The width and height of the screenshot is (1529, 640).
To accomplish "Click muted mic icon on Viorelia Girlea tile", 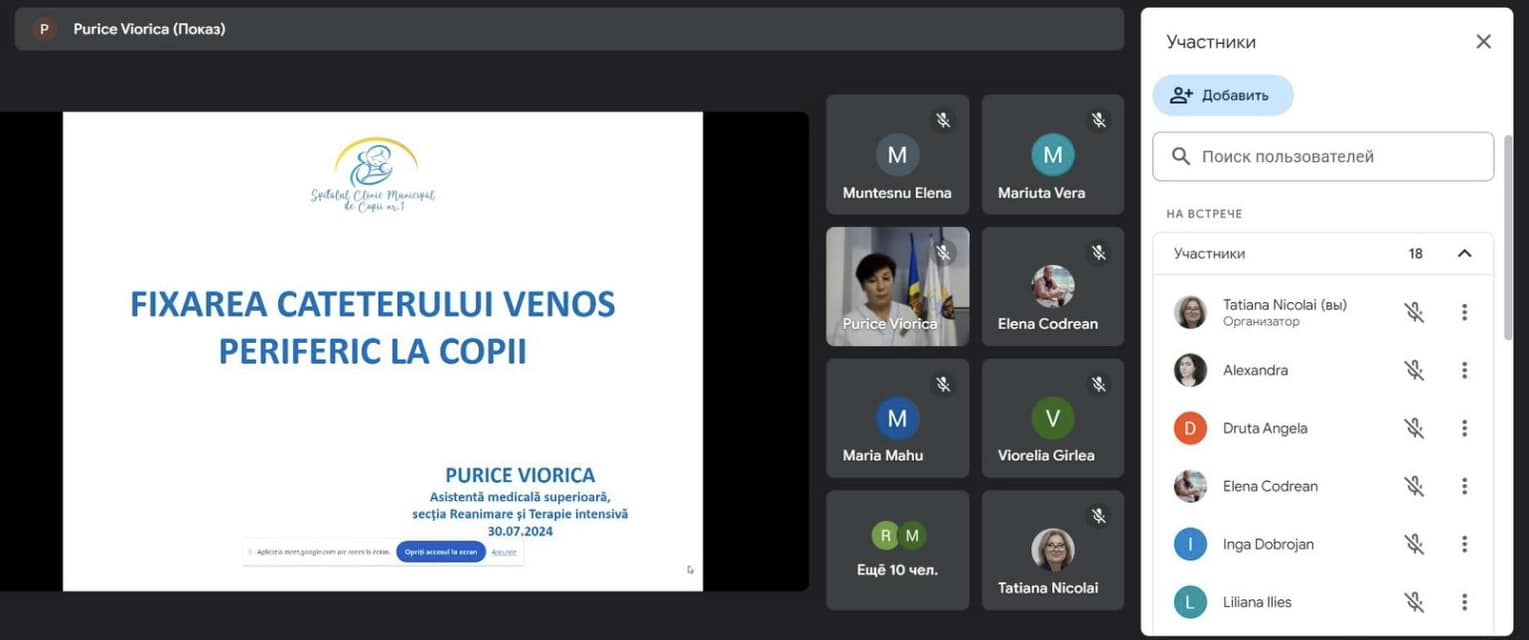I will tap(1098, 384).
